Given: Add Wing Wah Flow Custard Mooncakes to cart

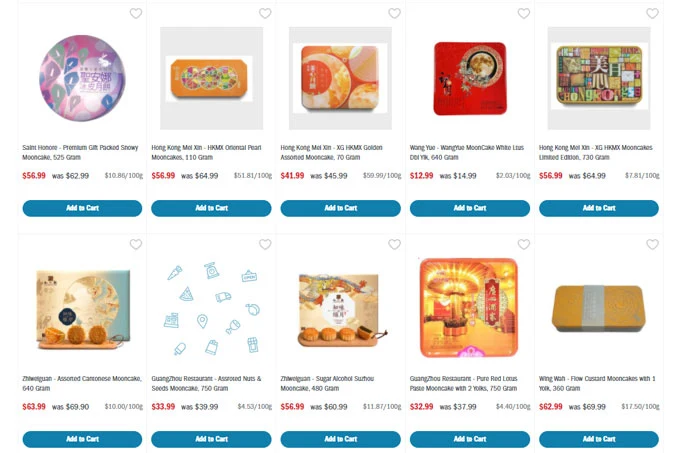Looking at the screenshot, I should click(x=599, y=439).
